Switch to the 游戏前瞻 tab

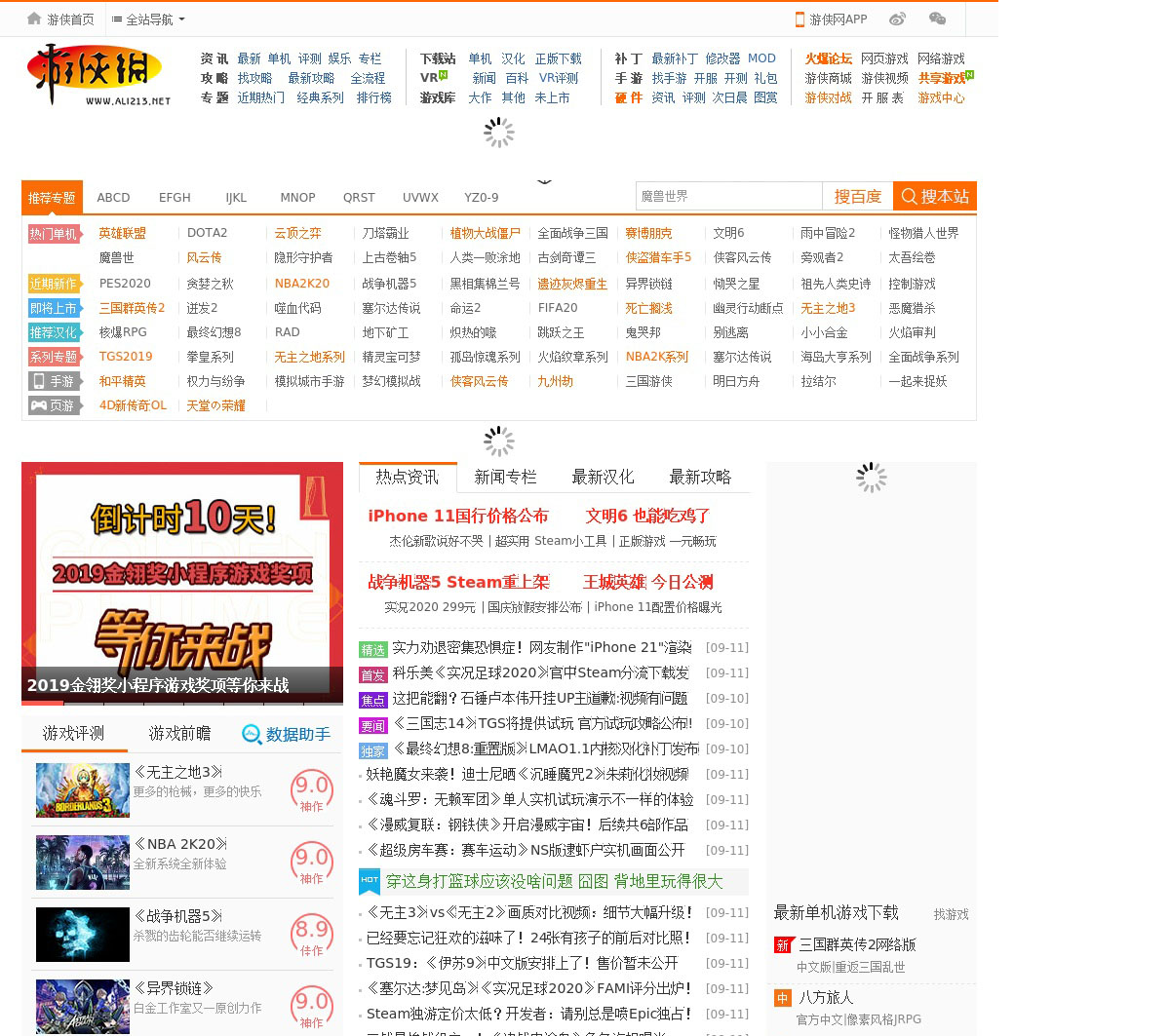click(179, 733)
